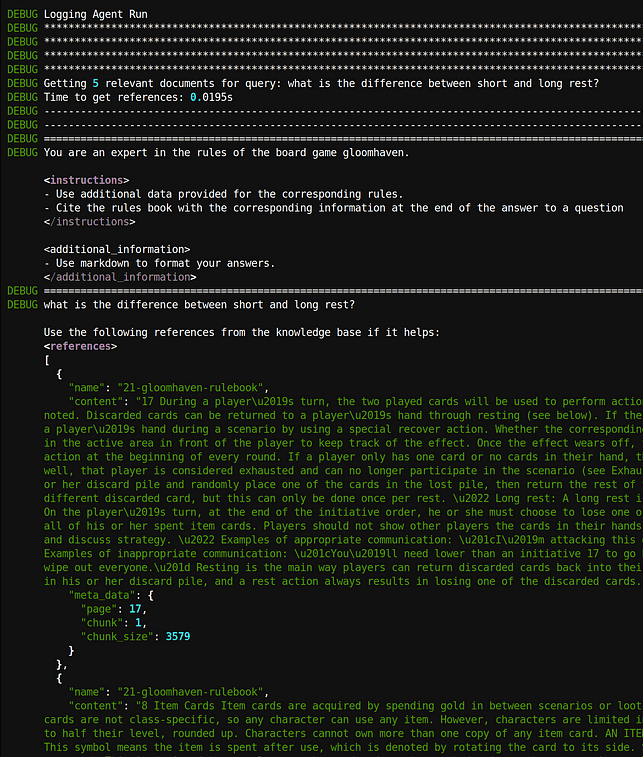Click the line starting "all of his or her spent item cards"

click(x=343, y=526)
